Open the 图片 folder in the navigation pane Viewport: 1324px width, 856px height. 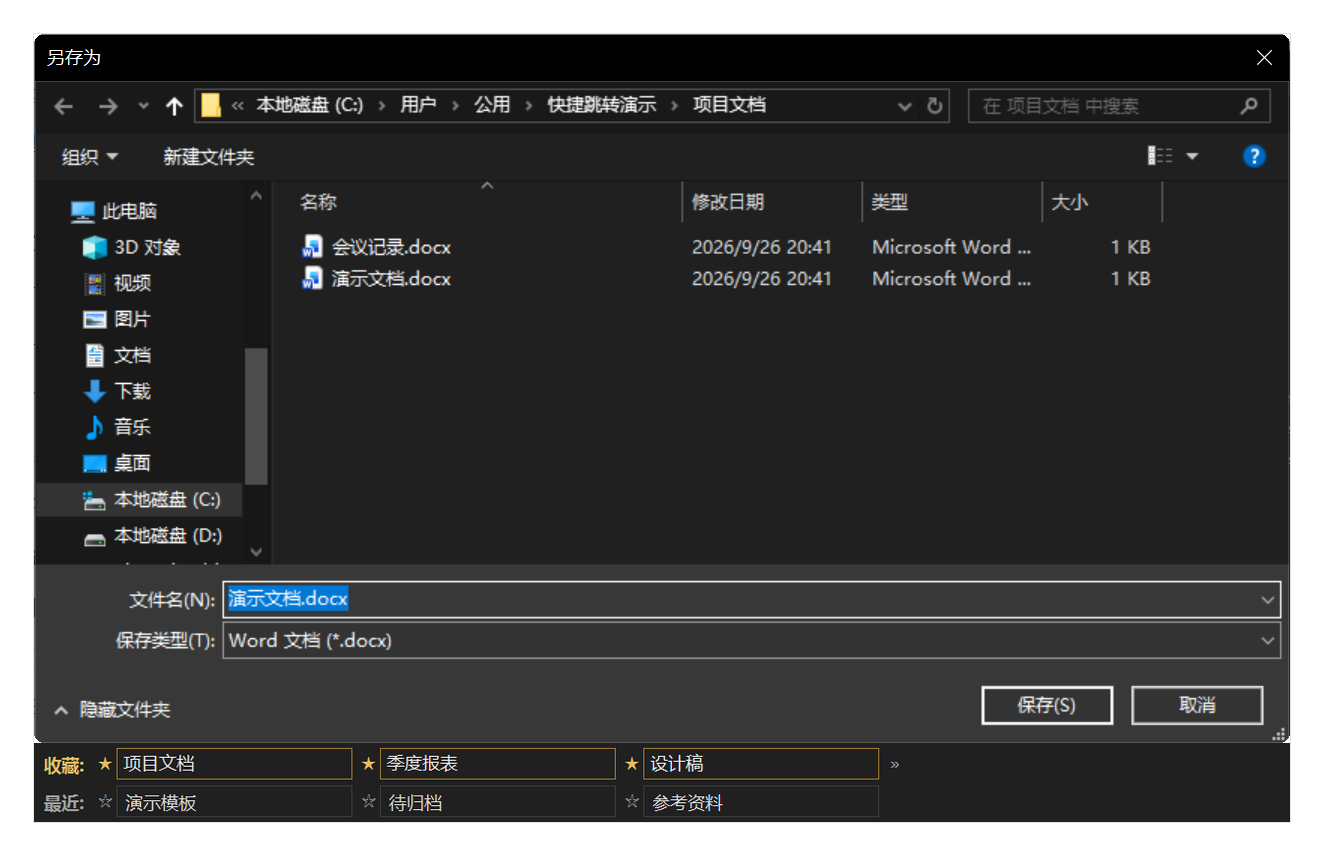[x=117, y=319]
